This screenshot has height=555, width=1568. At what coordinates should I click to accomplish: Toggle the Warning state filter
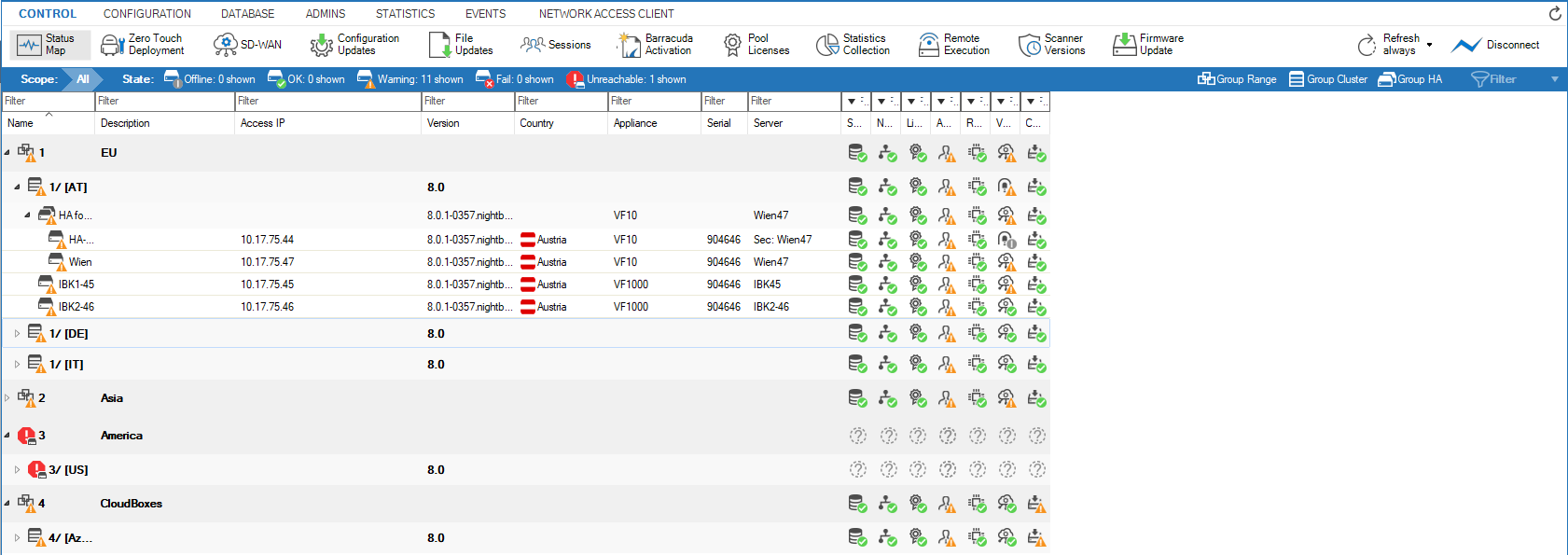[410, 79]
